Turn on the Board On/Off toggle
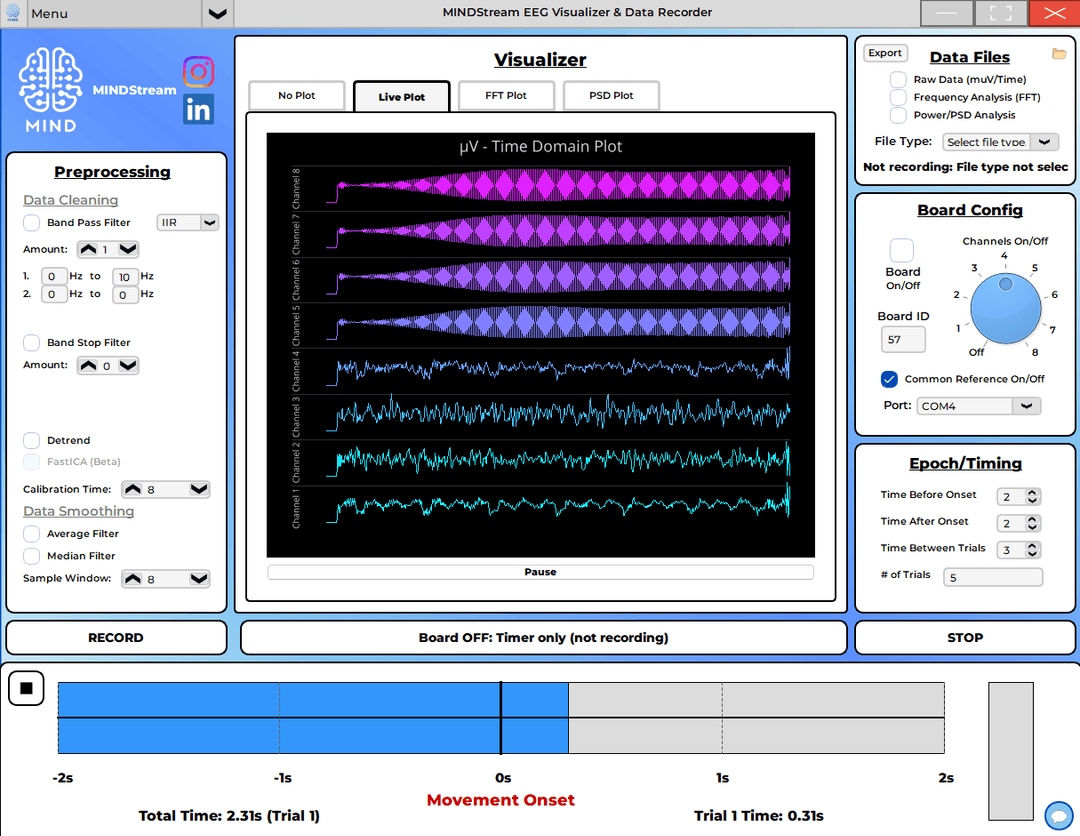Viewport: 1080px width, 836px height. pyautogui.click(x=901, y=251)
